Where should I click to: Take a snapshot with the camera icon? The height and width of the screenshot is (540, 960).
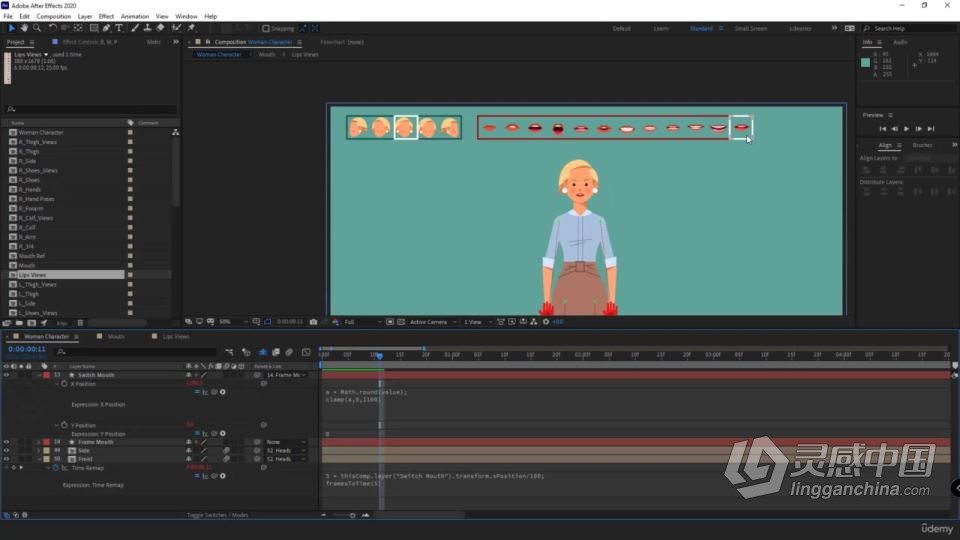[x=313, y=322]
